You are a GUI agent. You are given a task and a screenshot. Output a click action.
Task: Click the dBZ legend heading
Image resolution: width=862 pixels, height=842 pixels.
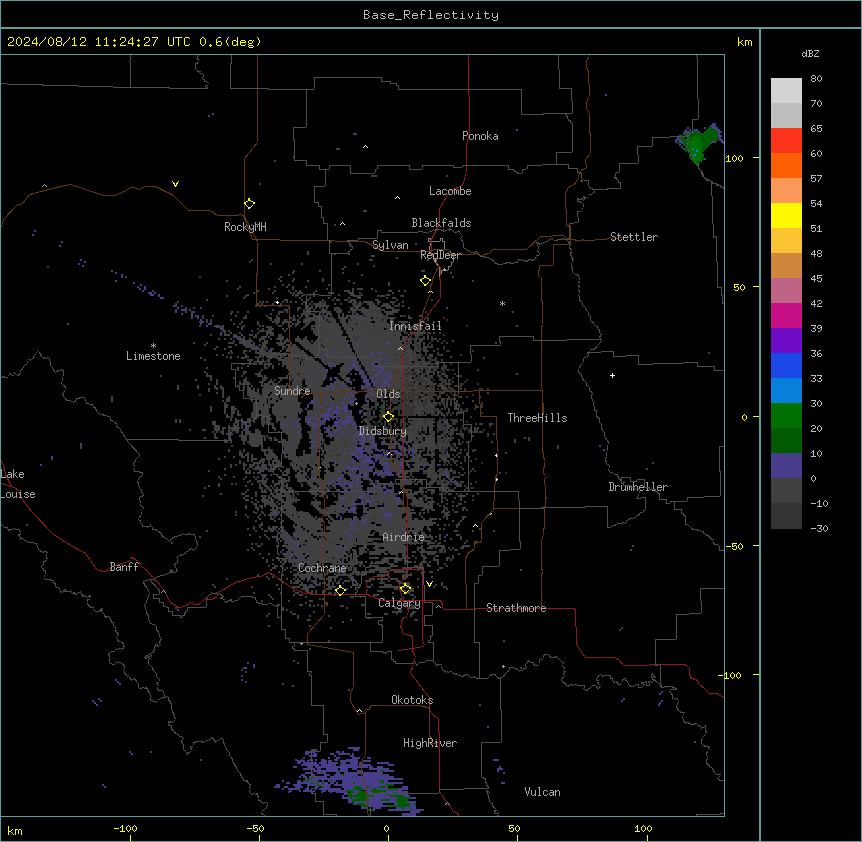810,54
